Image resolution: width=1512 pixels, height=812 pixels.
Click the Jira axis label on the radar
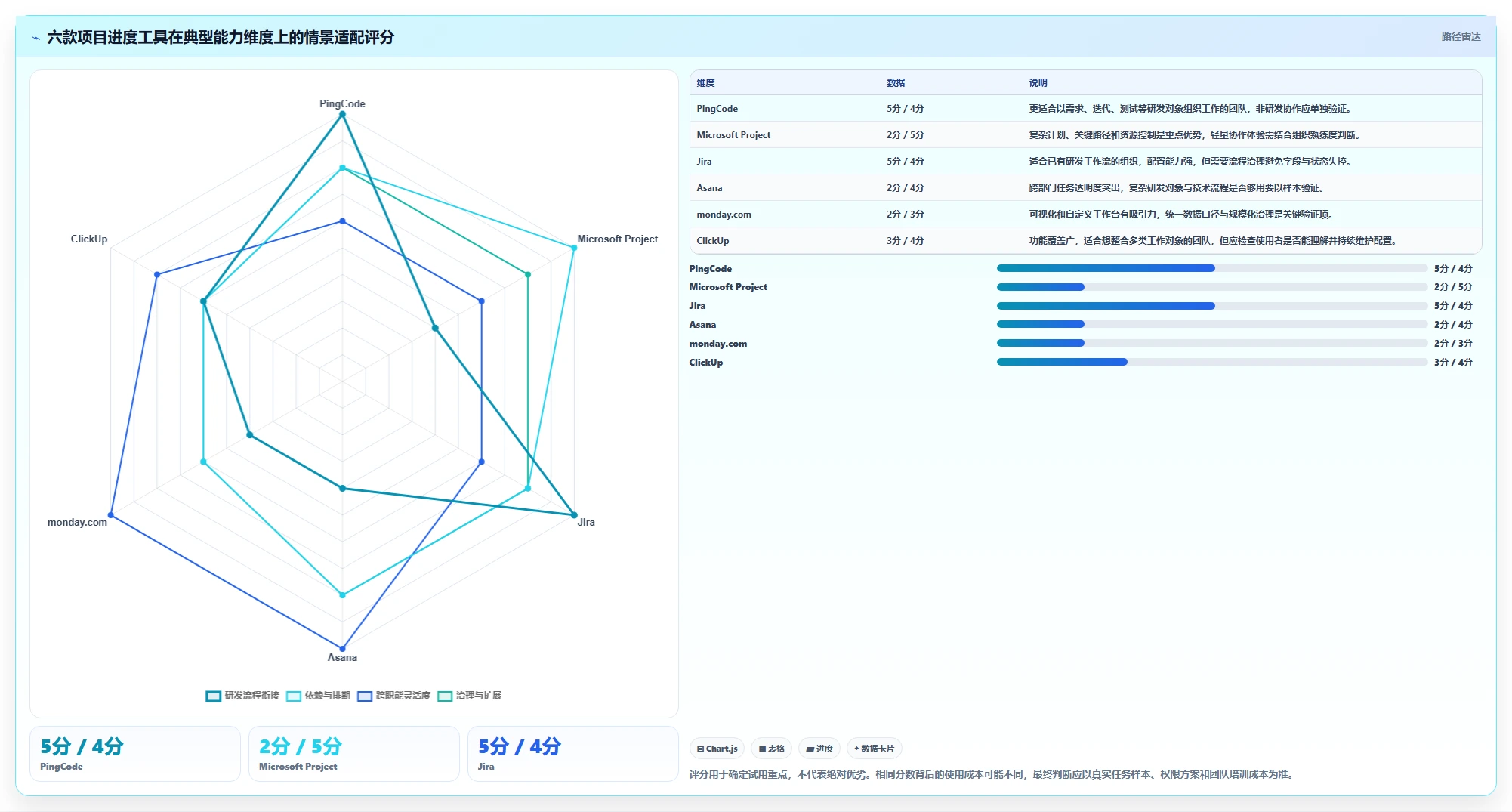pyautogui.click(x=586, y=522)
